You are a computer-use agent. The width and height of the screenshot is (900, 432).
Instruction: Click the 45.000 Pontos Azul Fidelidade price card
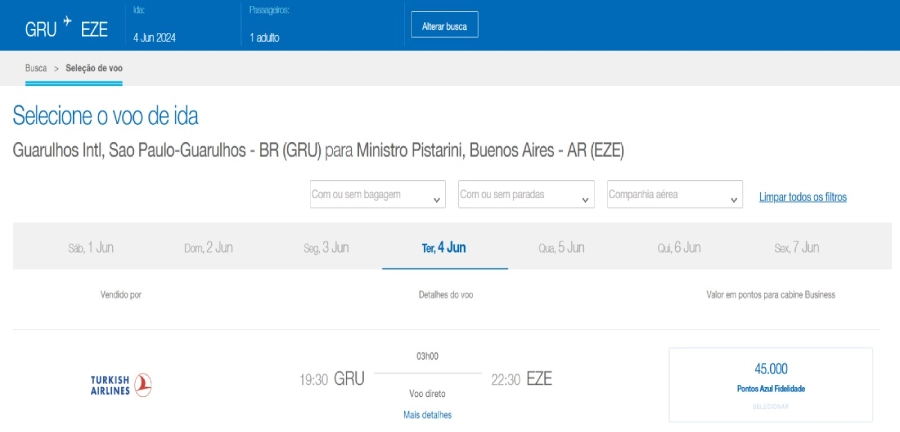click(770, 378)
